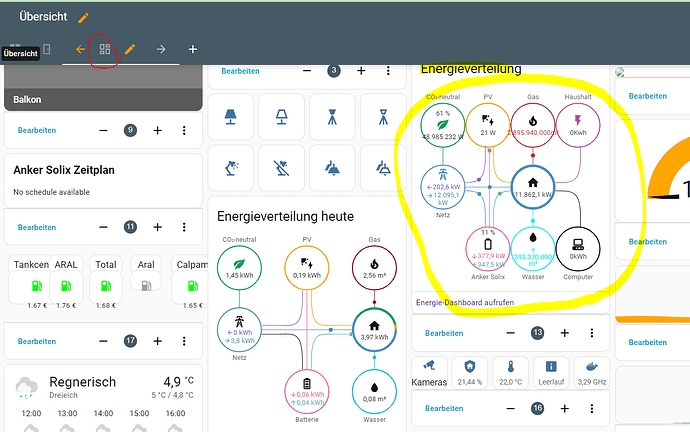Image resolution: width=690 pixels, height=432 pixels.
Task: Click the orange left arrow to move tab
Action: coord(81,49)
